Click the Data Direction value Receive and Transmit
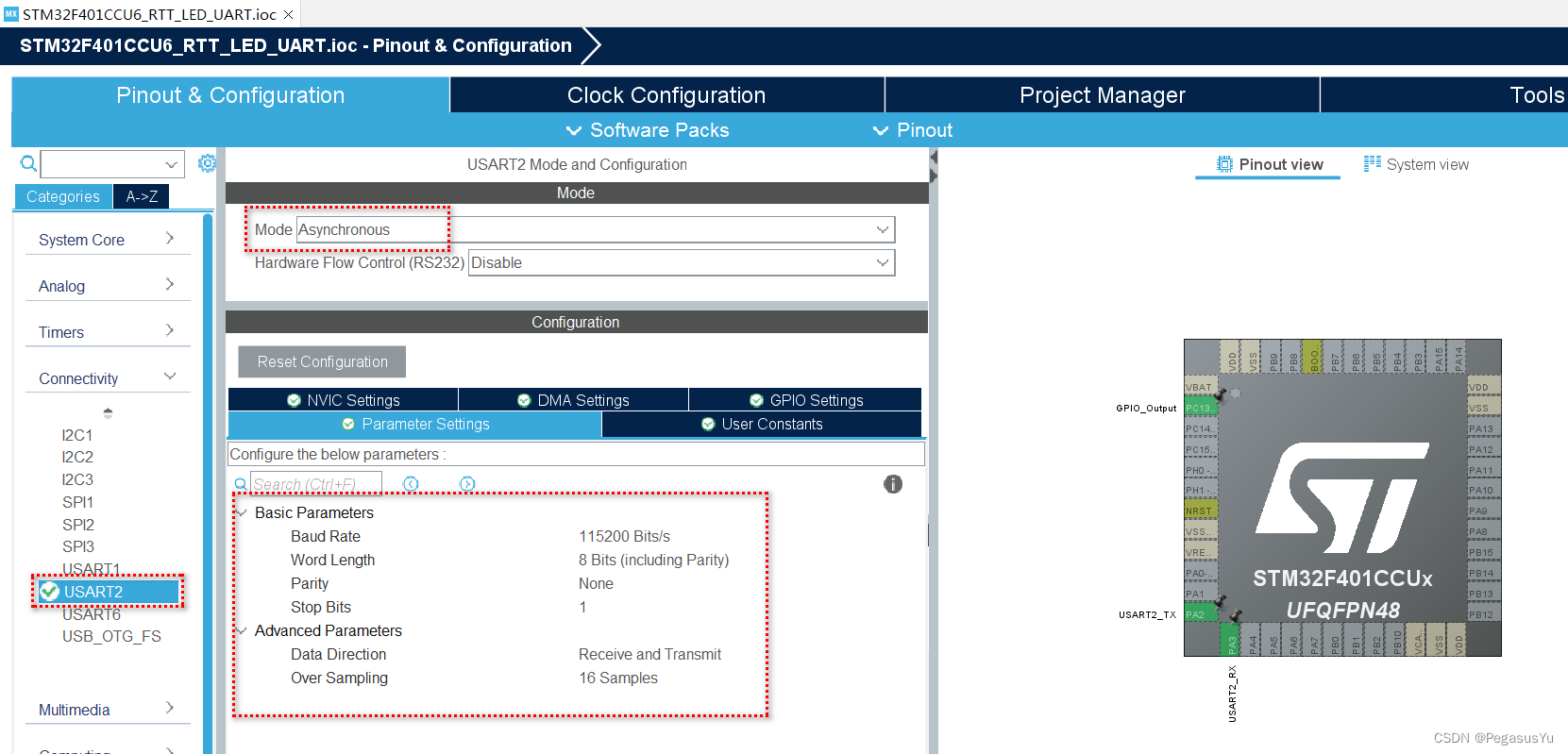 click(649, 654)
